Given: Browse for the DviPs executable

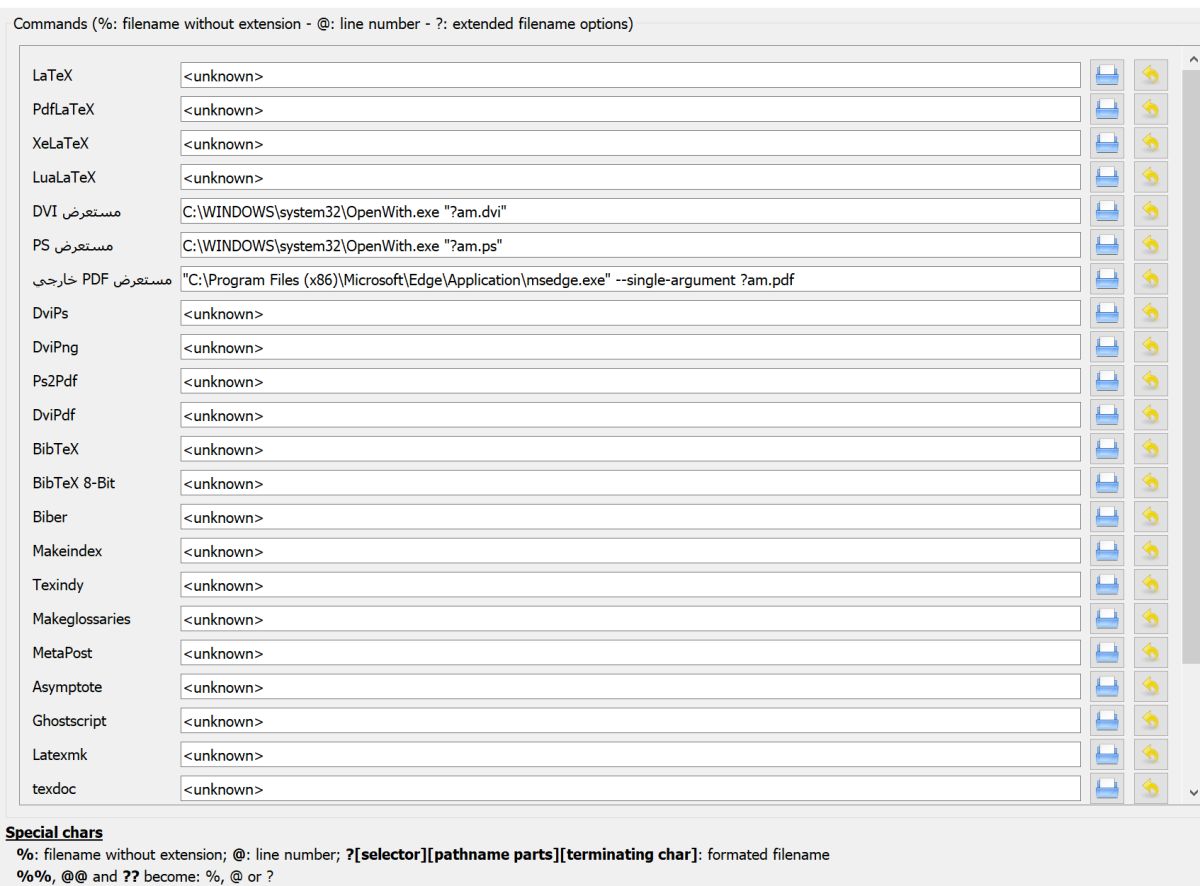Looking at the screenshot, I should point(1107,313).
